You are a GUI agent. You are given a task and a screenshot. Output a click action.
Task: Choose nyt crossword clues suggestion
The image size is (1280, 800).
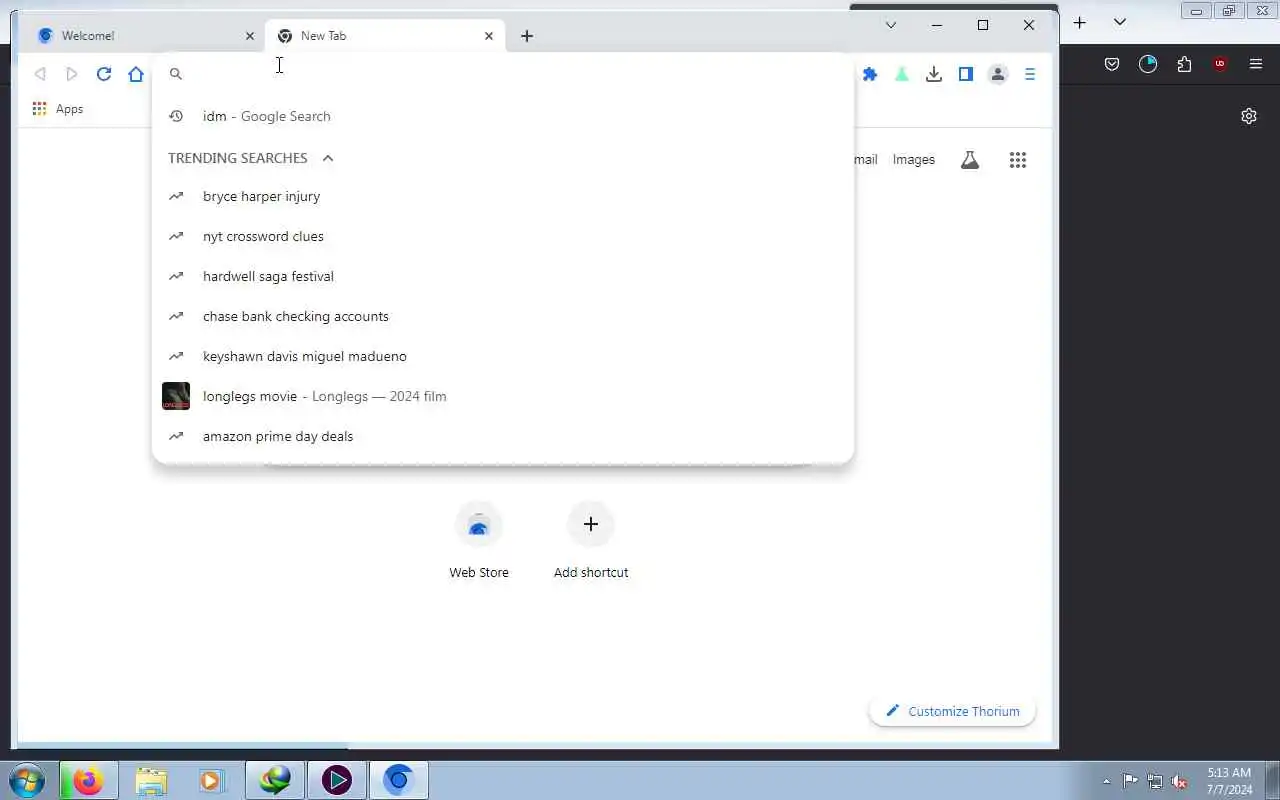pyautogui.click(x=503, y=236)
